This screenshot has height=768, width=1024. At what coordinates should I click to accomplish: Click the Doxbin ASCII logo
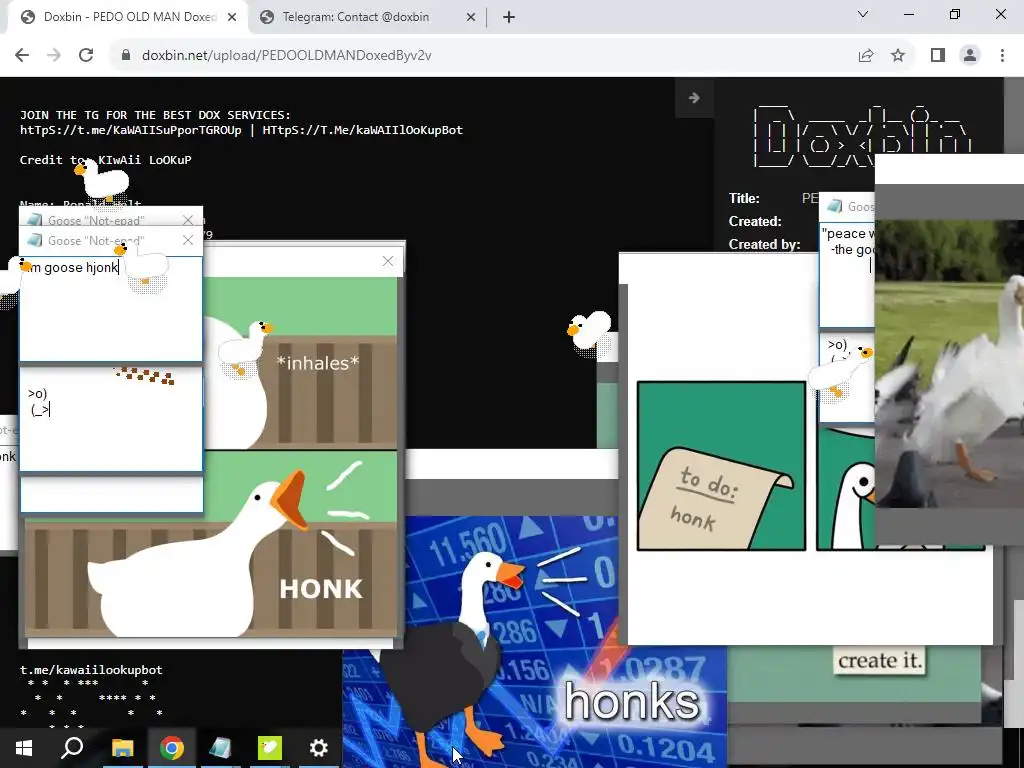[x=862, y=136]
